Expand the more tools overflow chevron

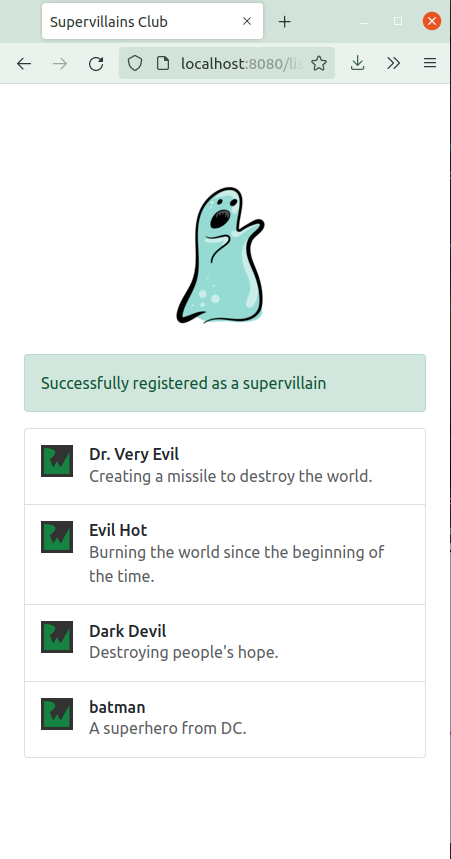pyautogui.click(x=393, y=64)
